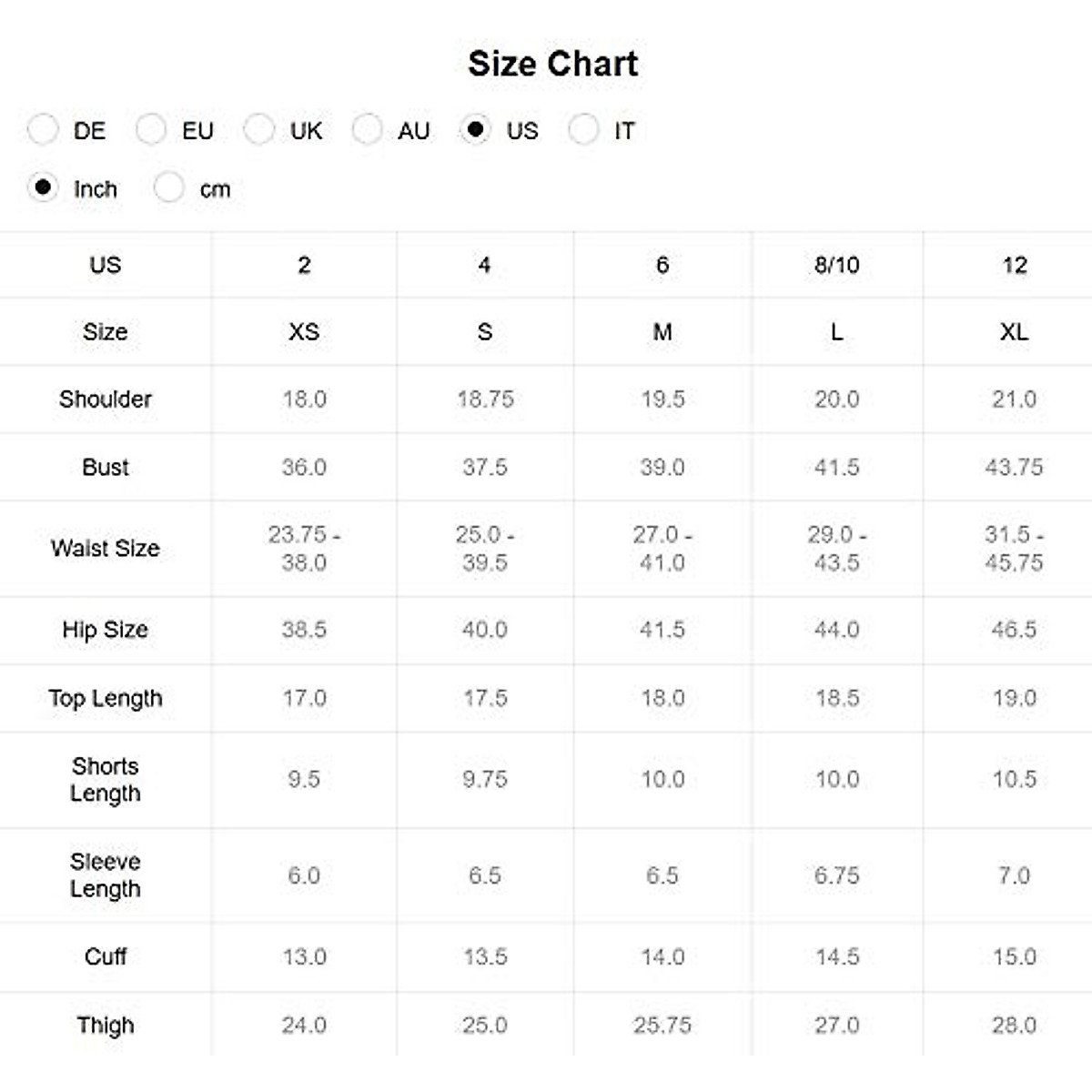Pick the IT sizing radio option
Screen dimensions: 1092x1092
[x=583, y=130]
